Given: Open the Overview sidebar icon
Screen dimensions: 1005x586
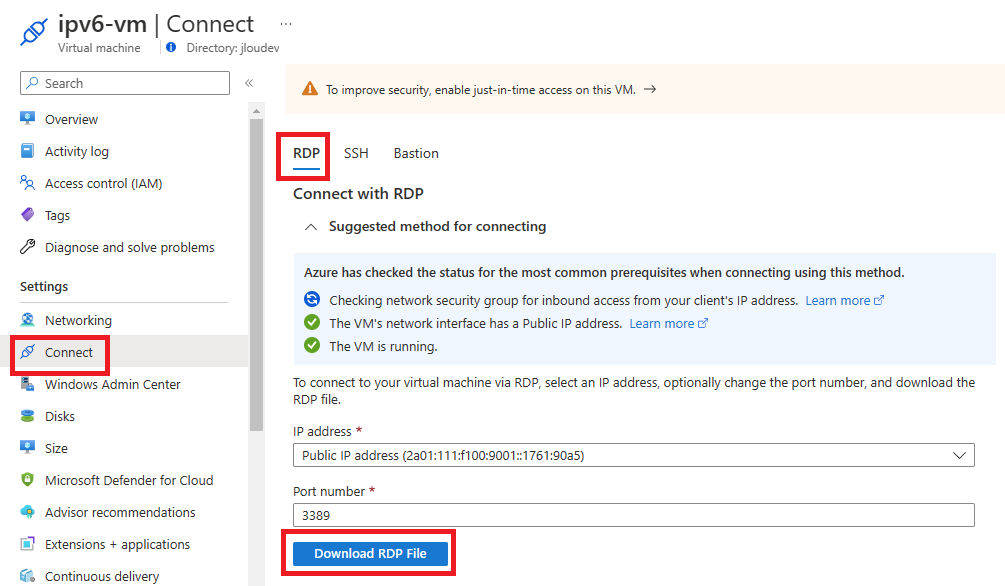Looking at the screenshot, I should tap(28, 119).
